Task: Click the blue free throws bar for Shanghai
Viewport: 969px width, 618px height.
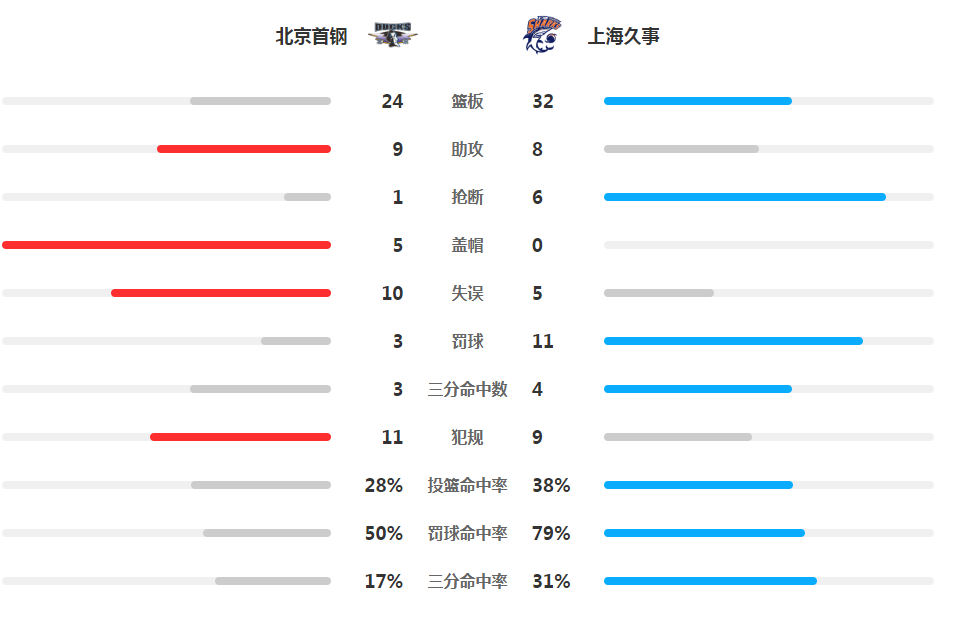Action: (x=734, y=341)
